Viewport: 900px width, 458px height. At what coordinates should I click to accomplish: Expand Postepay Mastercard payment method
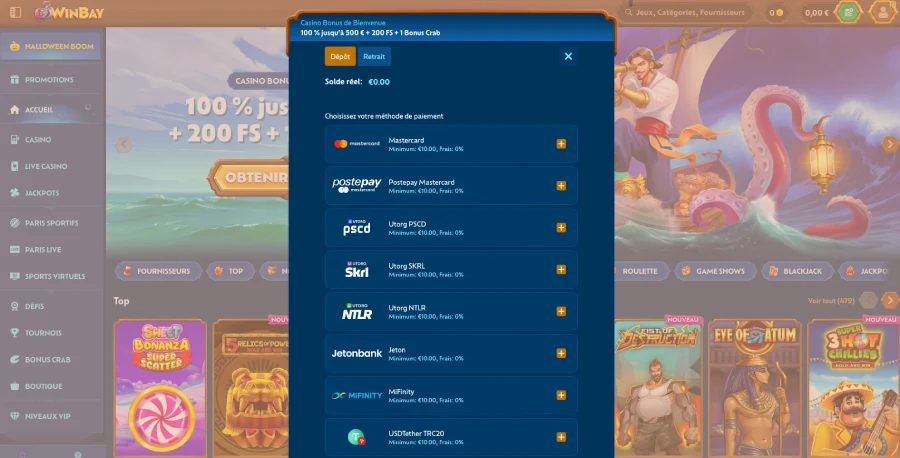pyautogui.click(x=561, y=186)
